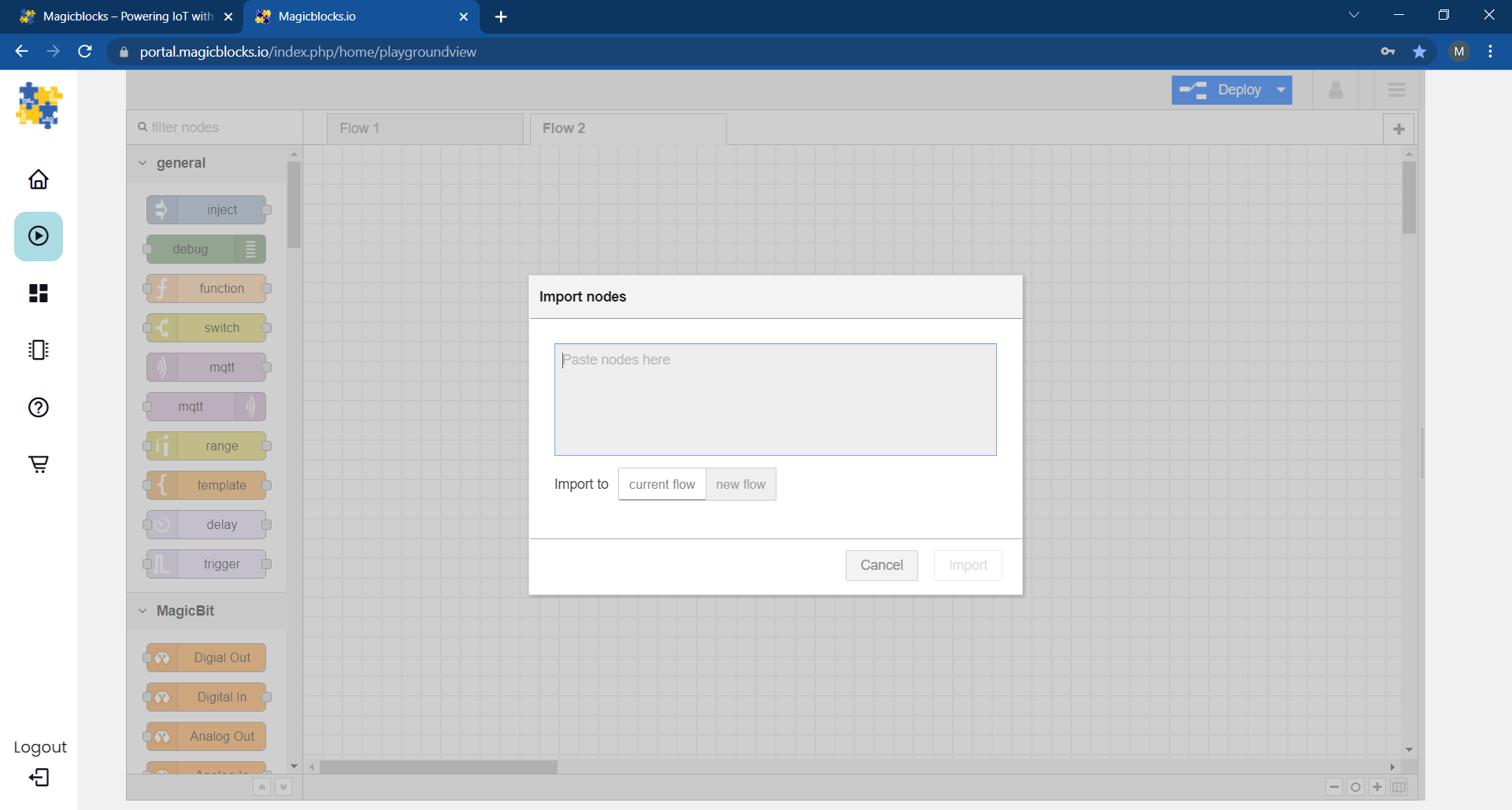Click the Paste nodes here text area

click(x=775, y=399)
